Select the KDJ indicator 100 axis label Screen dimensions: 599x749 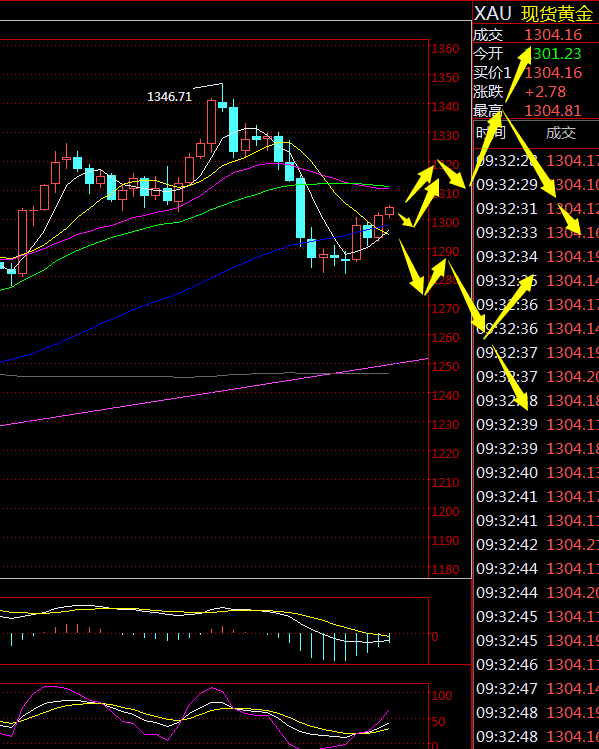(442, 696)
